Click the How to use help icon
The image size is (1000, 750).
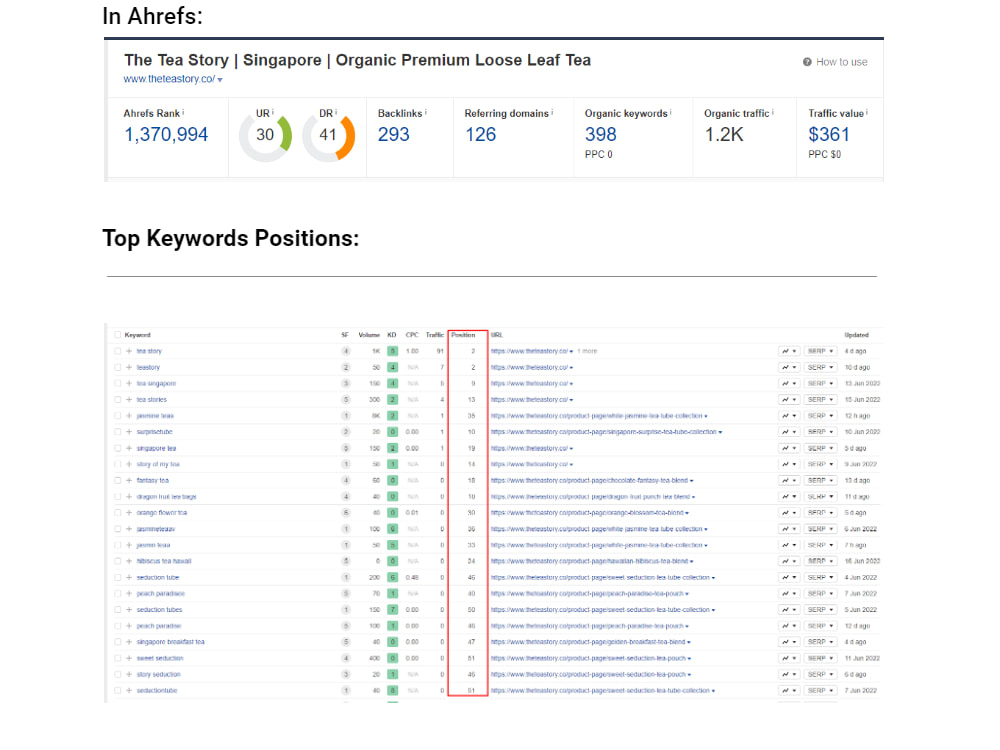pyautogui.click(x=807, y=62)
